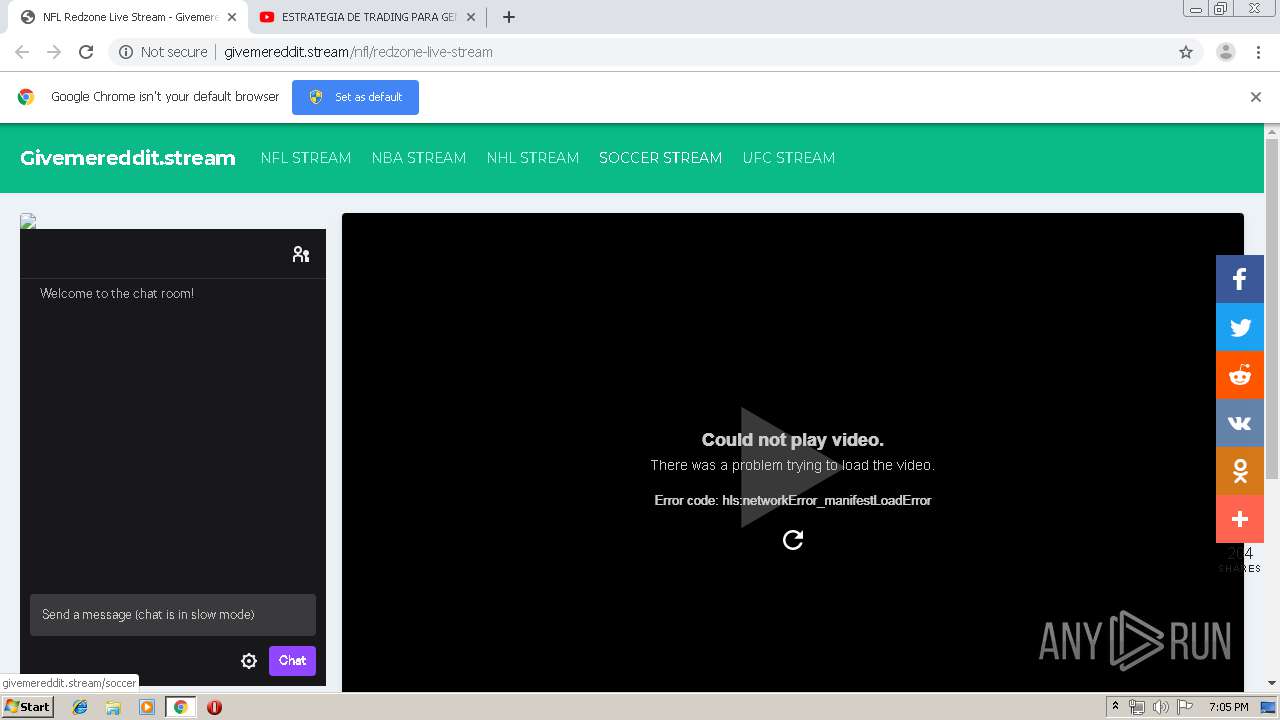The height and width of the screenshot is (720, 1280).
Task: Send the message with the Chat button
Action: pyautogui.click(x=292, y=661)
